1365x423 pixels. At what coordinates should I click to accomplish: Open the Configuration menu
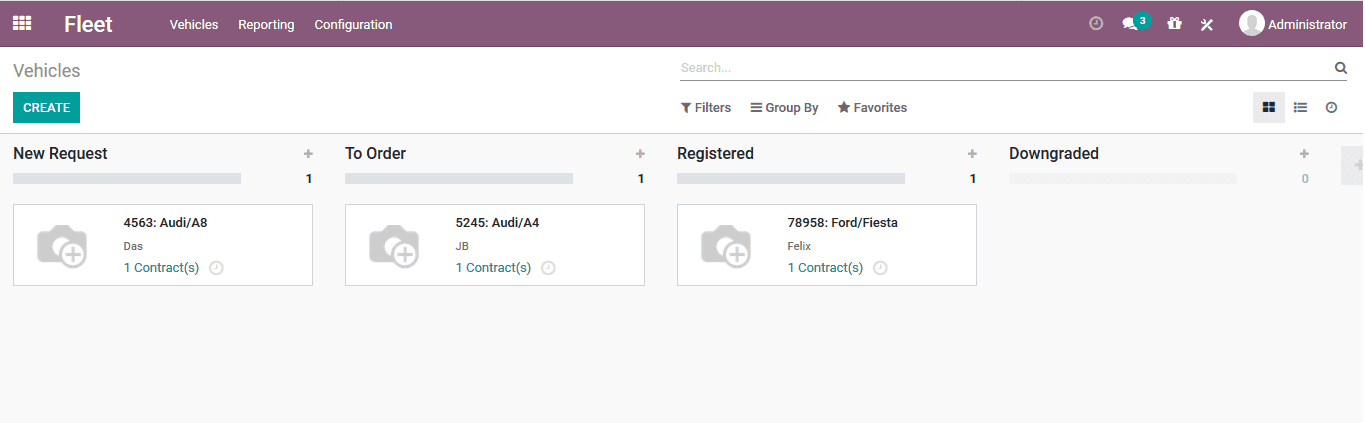coord(353,24)
